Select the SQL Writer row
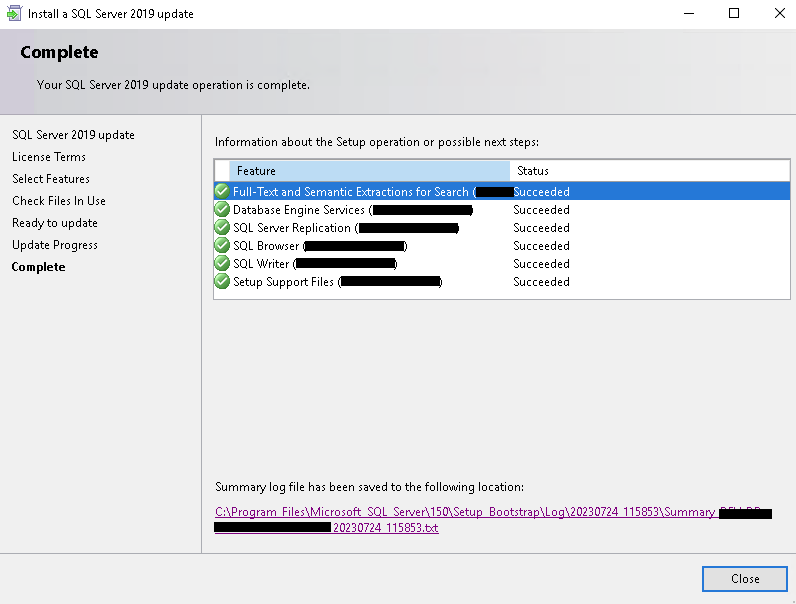The image size is (796, 604). tap(502, 263)
